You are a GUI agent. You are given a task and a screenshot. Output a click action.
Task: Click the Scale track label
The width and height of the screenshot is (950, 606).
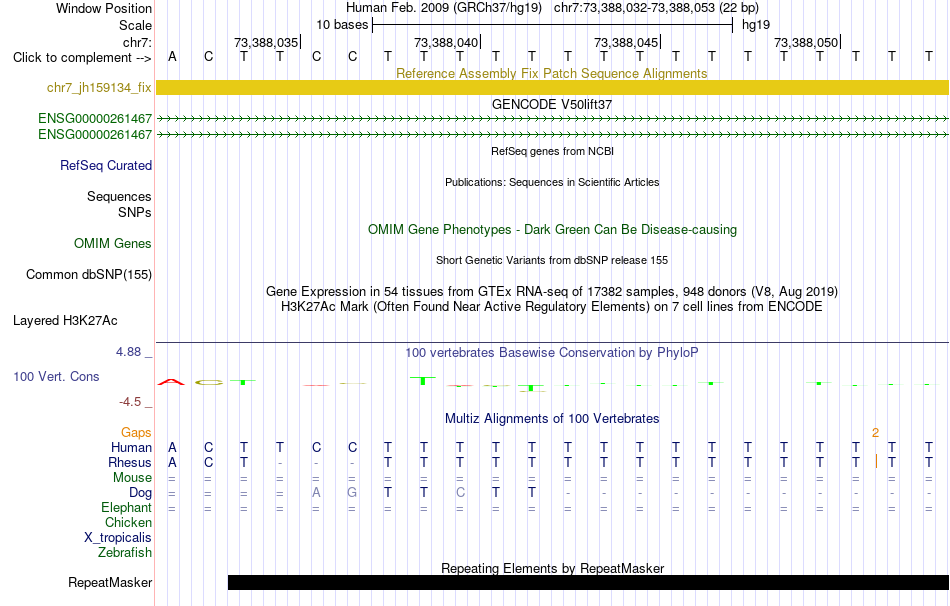point(136,25)
